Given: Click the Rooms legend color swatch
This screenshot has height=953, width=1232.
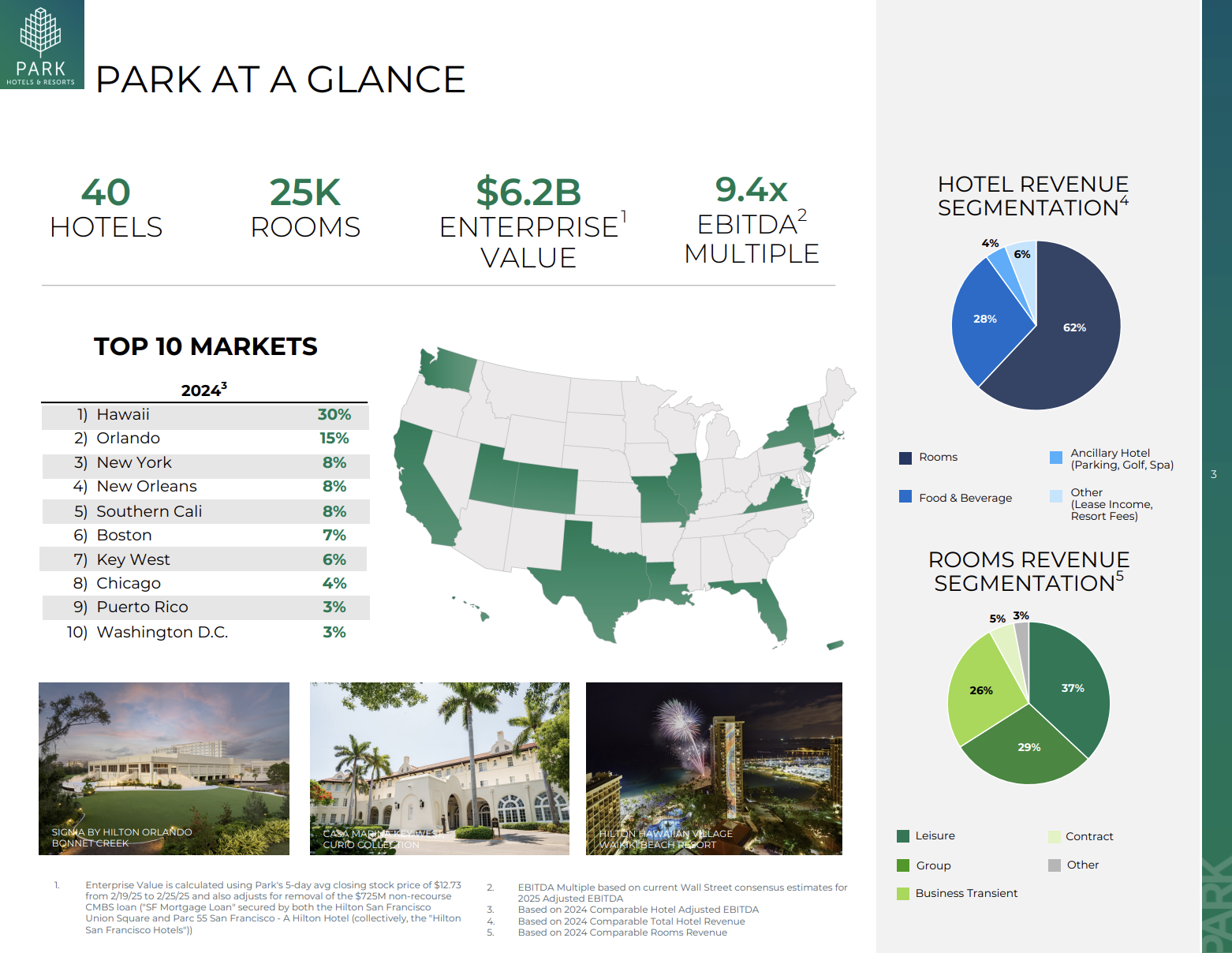Looking at the screenshot, I should pyautogui.click(x=905, y=458).
